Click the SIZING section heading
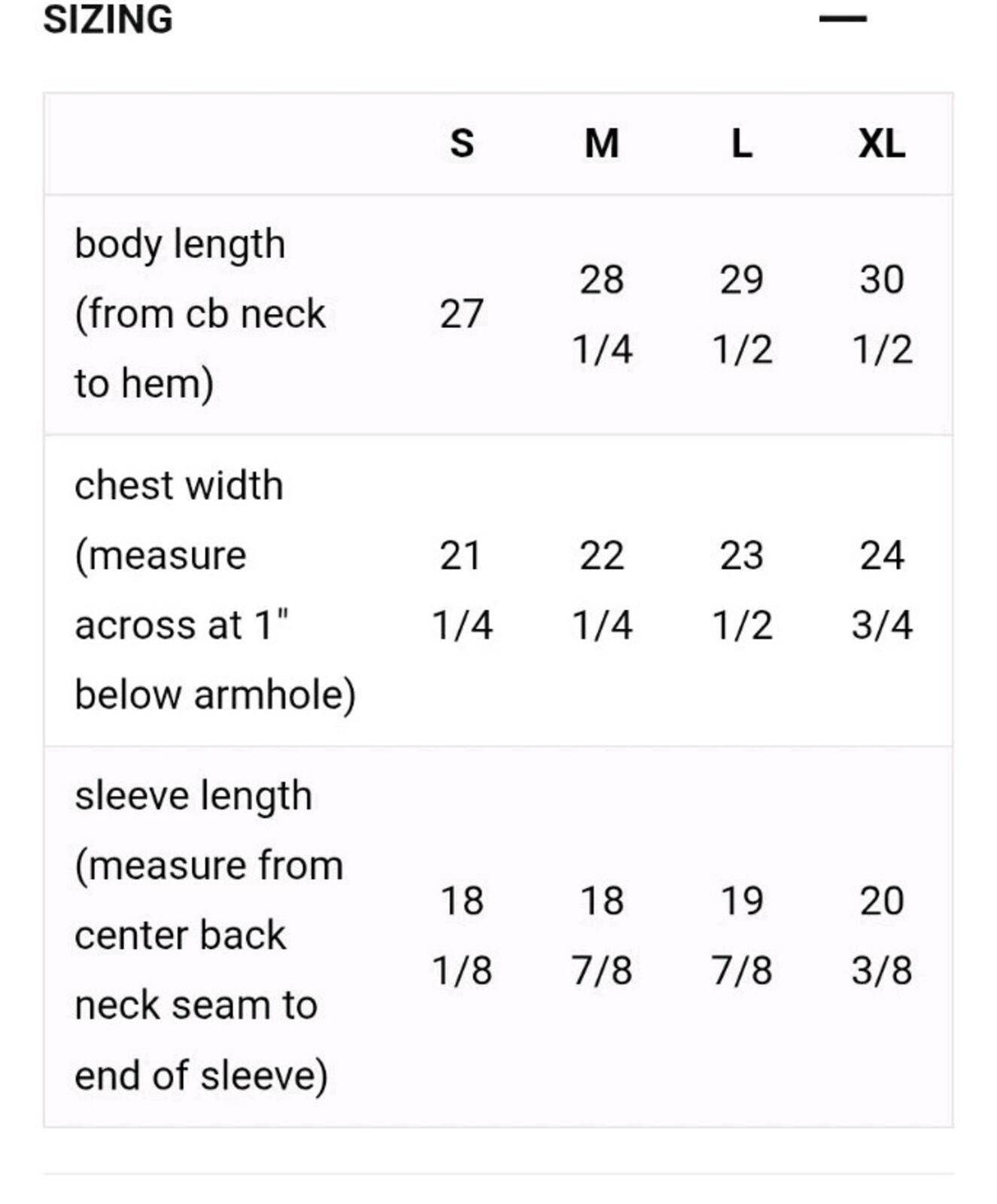Image resolution: width=997 pixels, height=1204 pixels. pyautogui.click(x=108, y=20)
